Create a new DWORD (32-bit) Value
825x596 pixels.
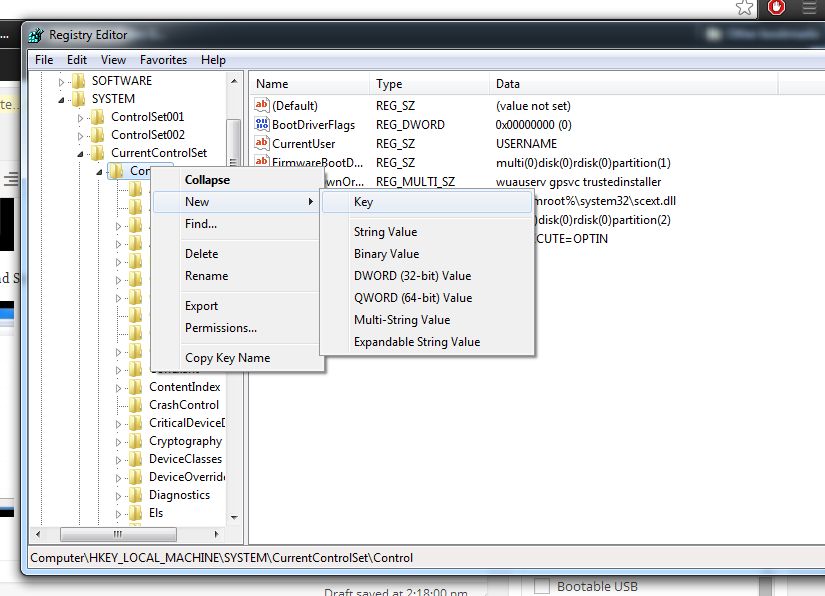click(427, 276)
